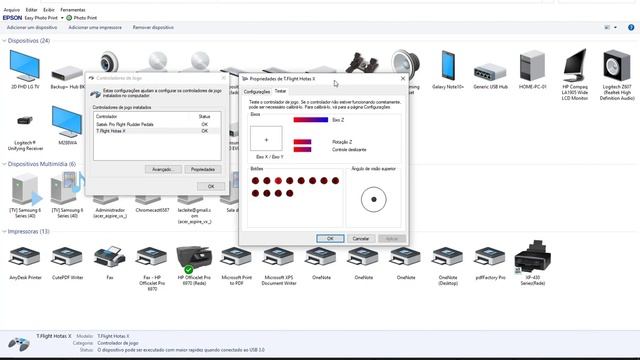Select Saitek Pro Flight Rudder Pedals row
The height and width of the screenshot is (360, 640).
pos(157,124)
